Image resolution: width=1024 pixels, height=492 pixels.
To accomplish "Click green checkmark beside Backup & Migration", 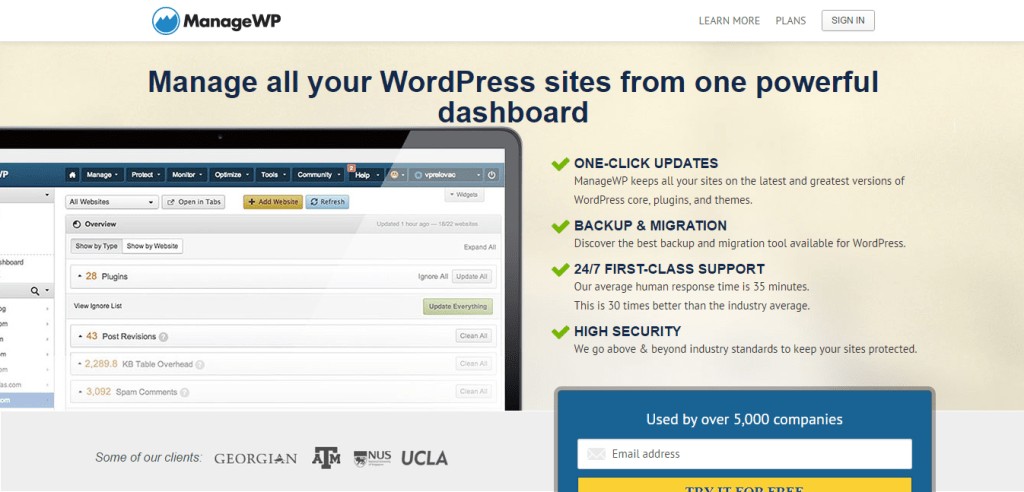I will pyautogui.click(x=560, y=226).
